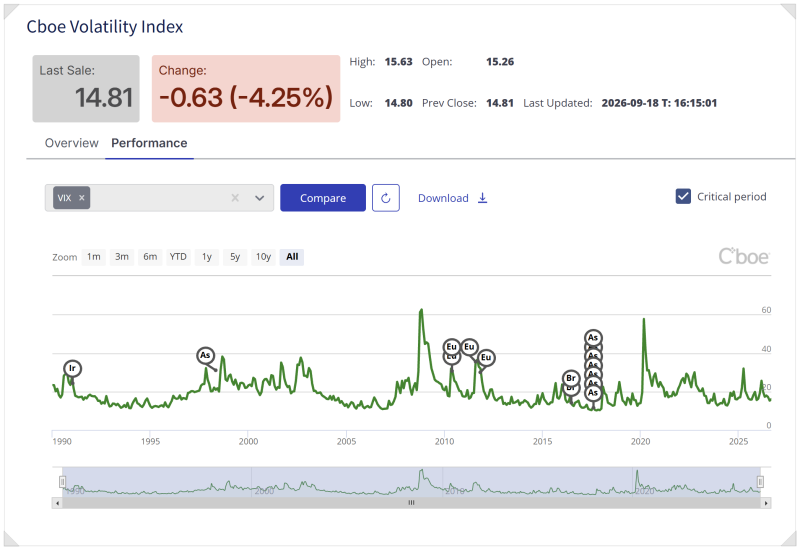
Task: Clear the symbol selector with gray x
Action: tap(235, 198)
